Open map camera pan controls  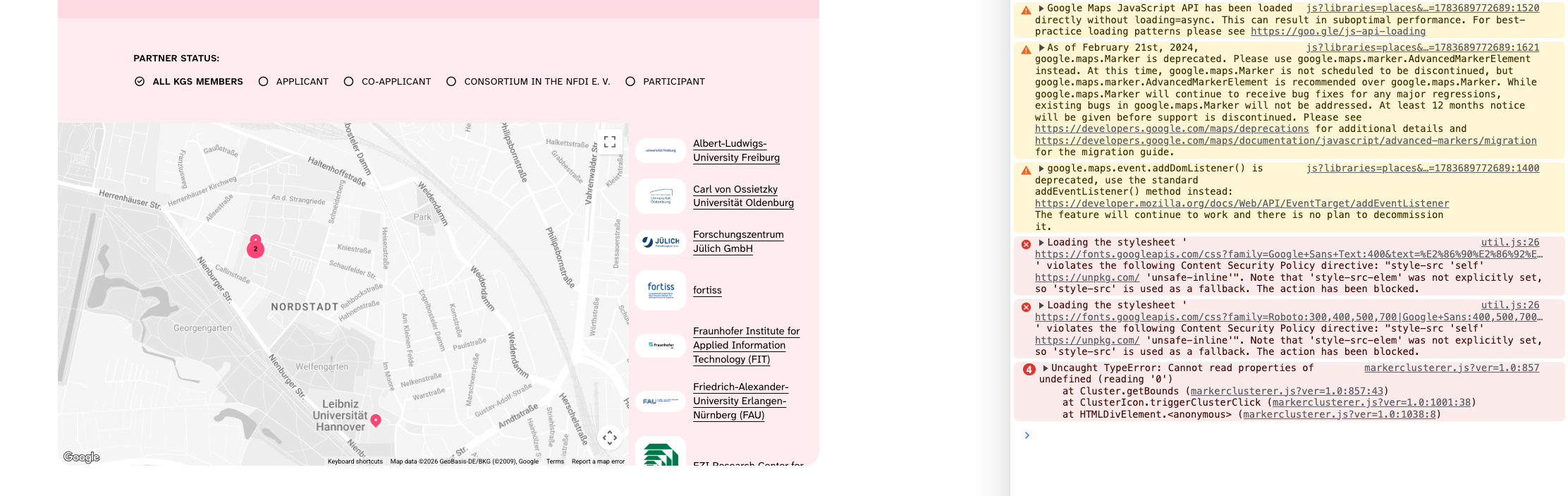click(x=610, y=437)
